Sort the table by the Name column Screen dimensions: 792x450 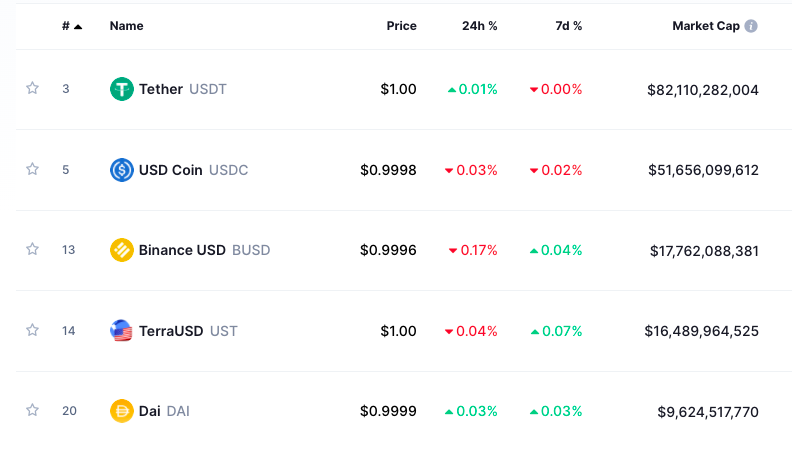126,26
